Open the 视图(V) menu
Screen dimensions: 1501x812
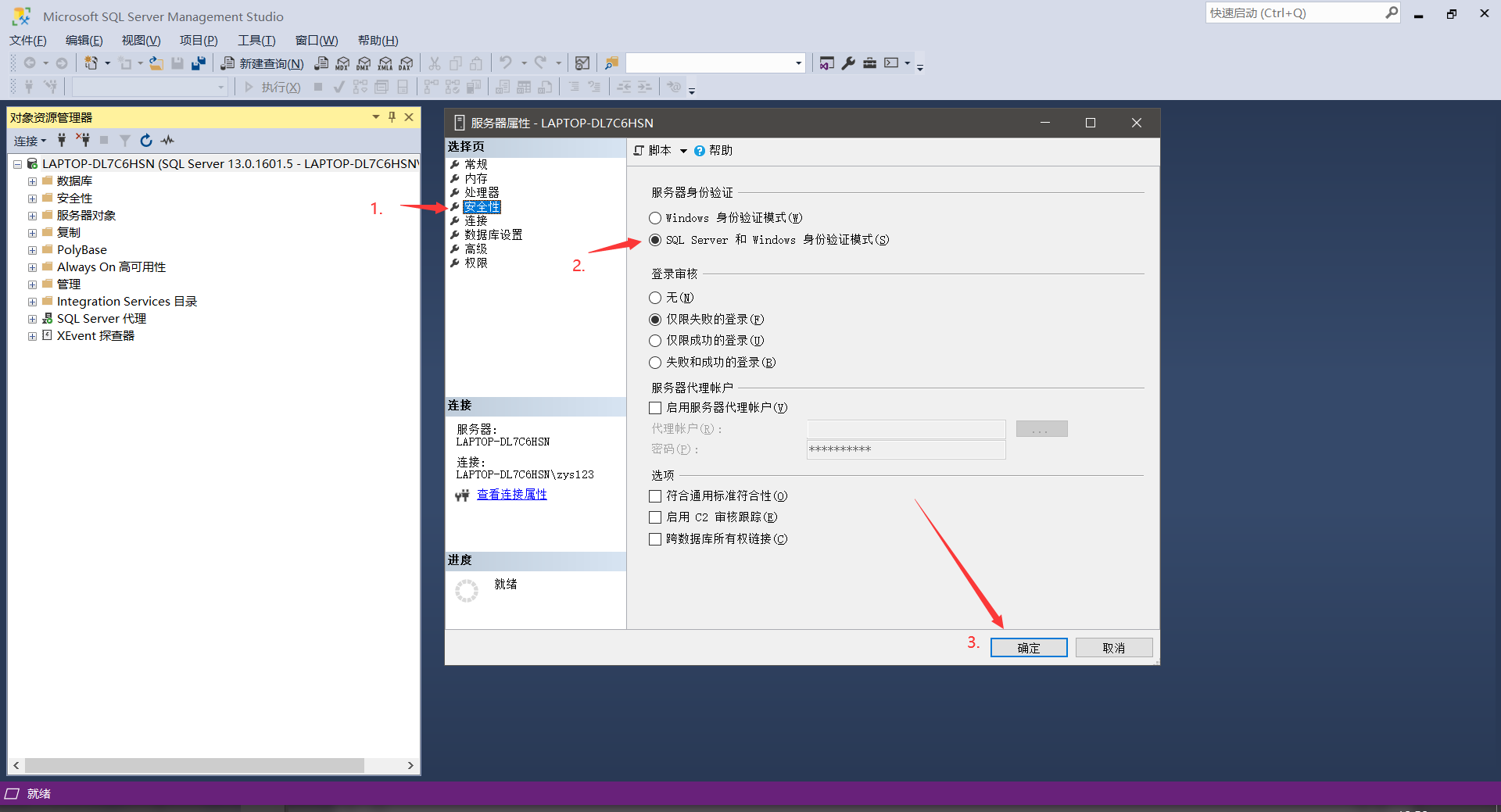pos(141,41)
